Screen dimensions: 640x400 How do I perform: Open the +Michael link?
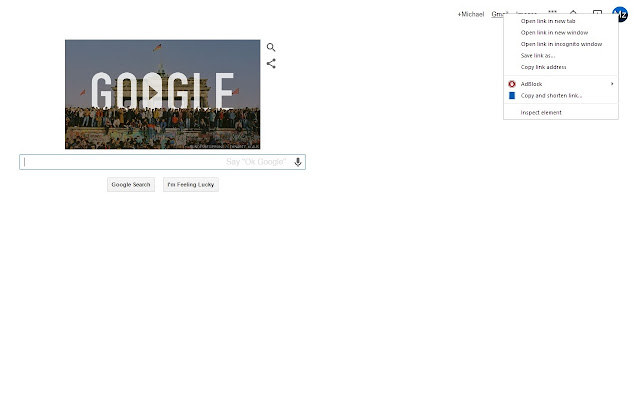[471, 14]
